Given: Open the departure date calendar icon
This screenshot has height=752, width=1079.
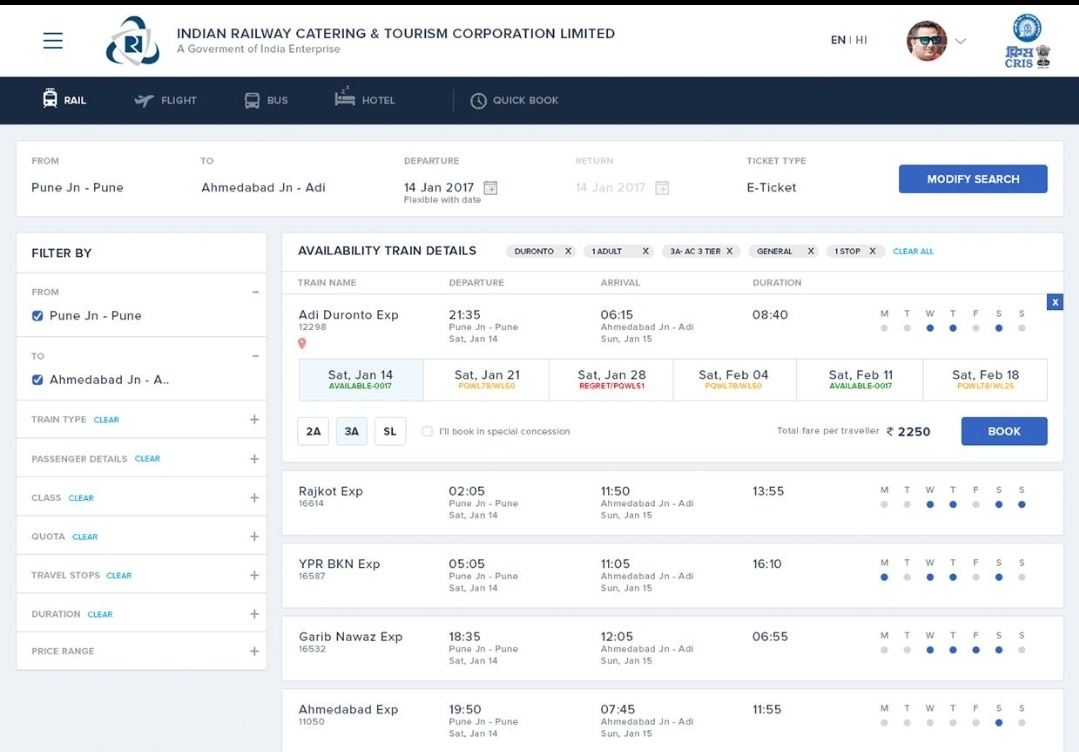Looking at the screenshot, I should click(x=490, y=187).
